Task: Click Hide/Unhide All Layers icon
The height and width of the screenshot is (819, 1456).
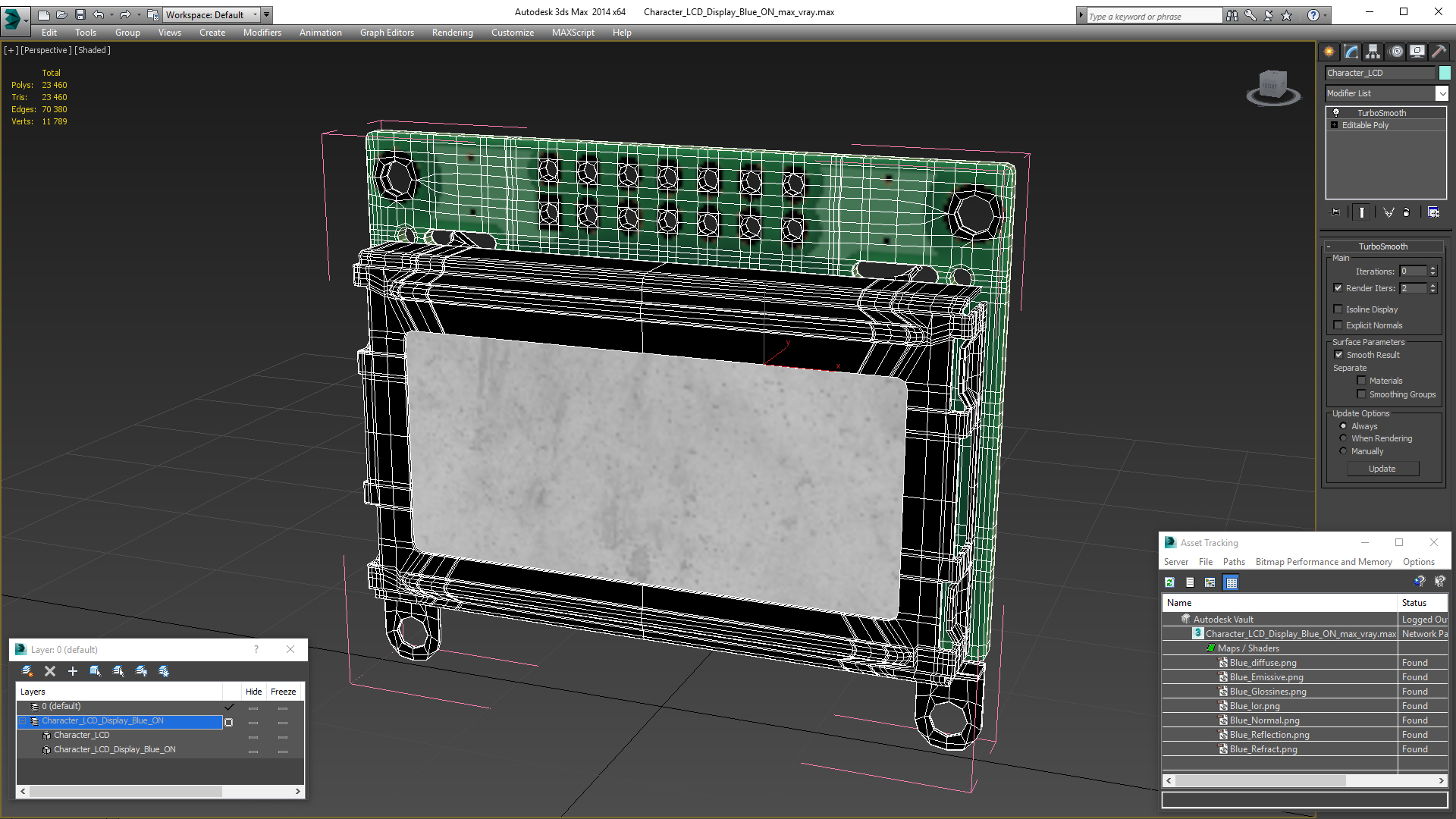Action: [x=141, y=671]
